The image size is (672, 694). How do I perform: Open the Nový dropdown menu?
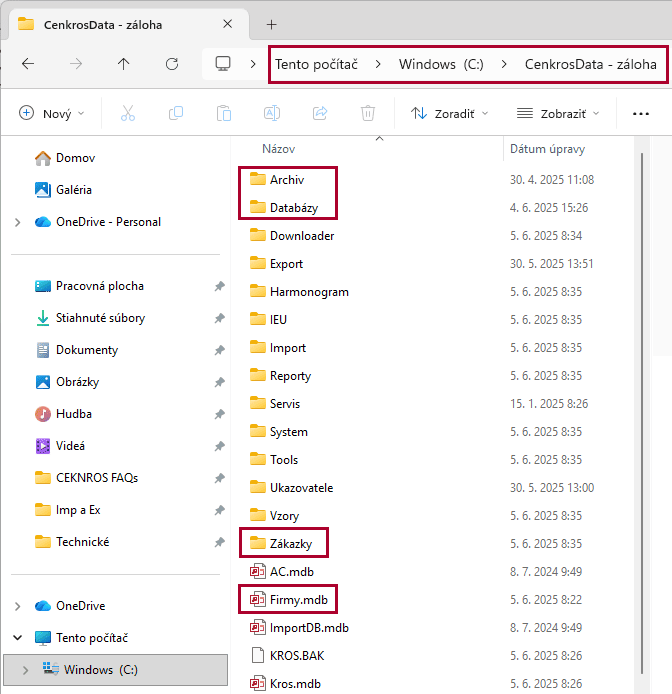[x=52, y=113]
